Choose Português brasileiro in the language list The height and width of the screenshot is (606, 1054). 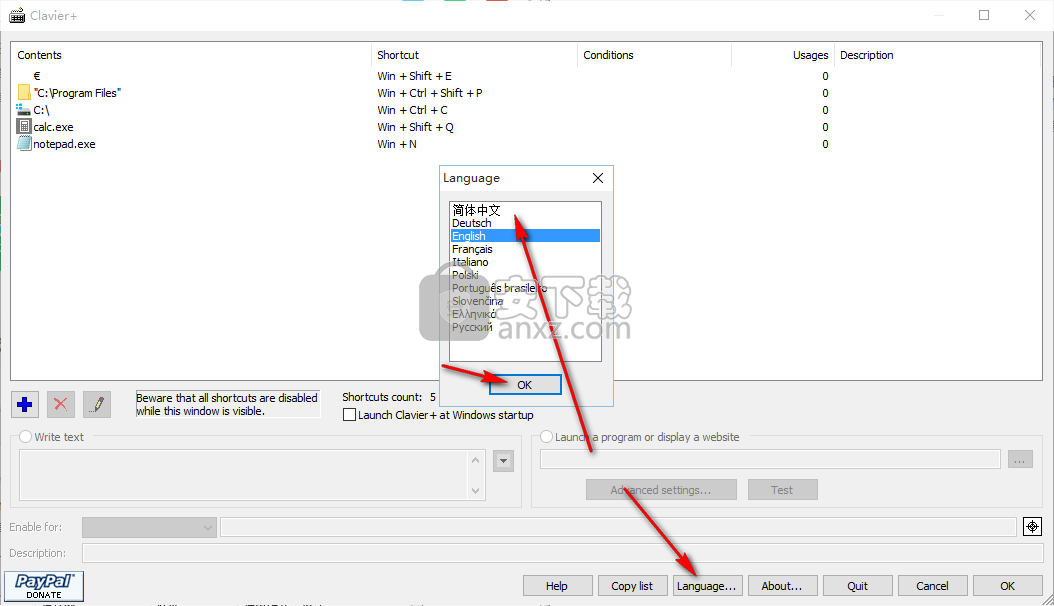coord(526,288)
